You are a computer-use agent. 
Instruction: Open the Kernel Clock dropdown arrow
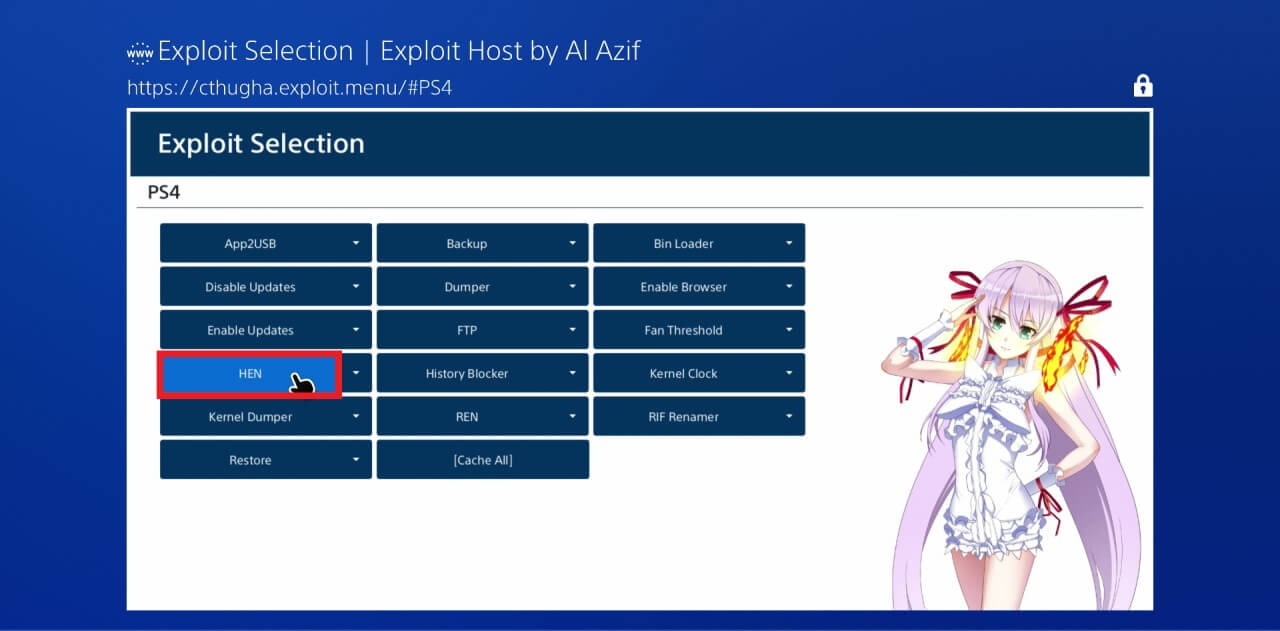click(x=789, y=374)
